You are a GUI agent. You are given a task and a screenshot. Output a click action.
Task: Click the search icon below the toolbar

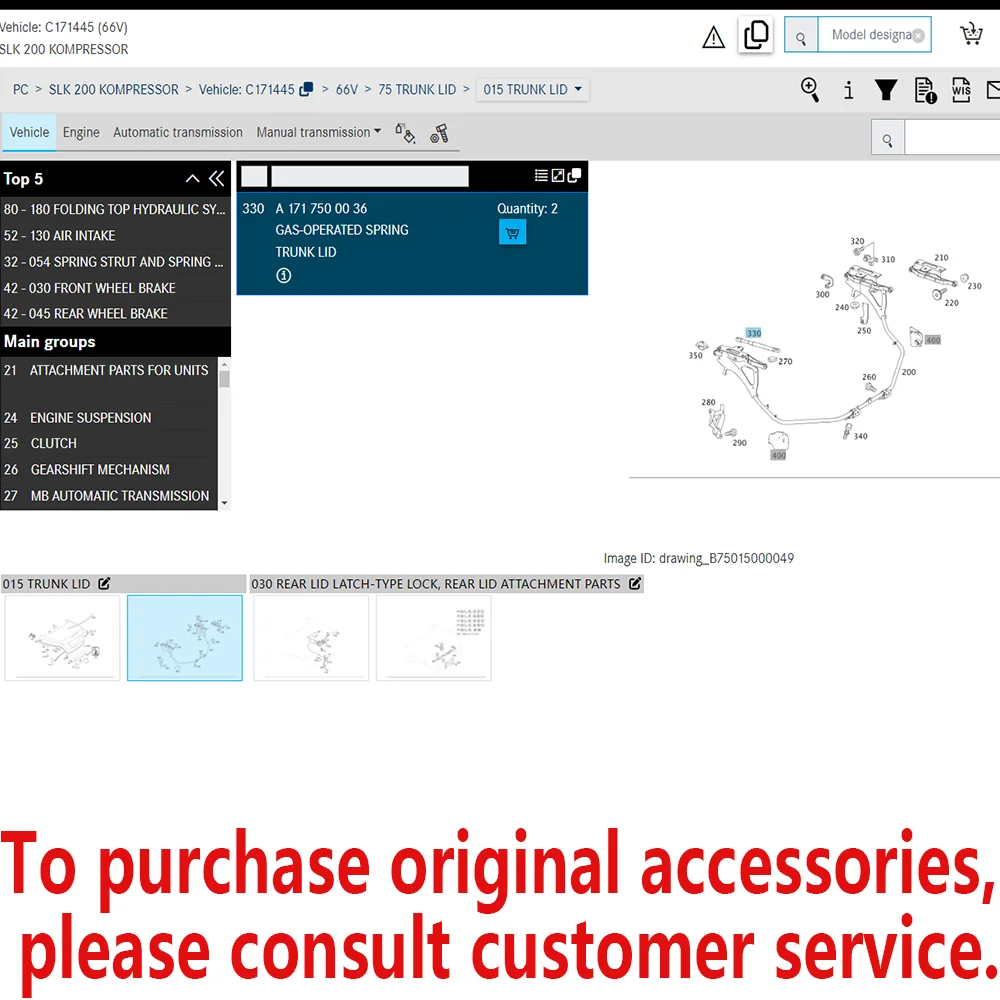point(887,140)
